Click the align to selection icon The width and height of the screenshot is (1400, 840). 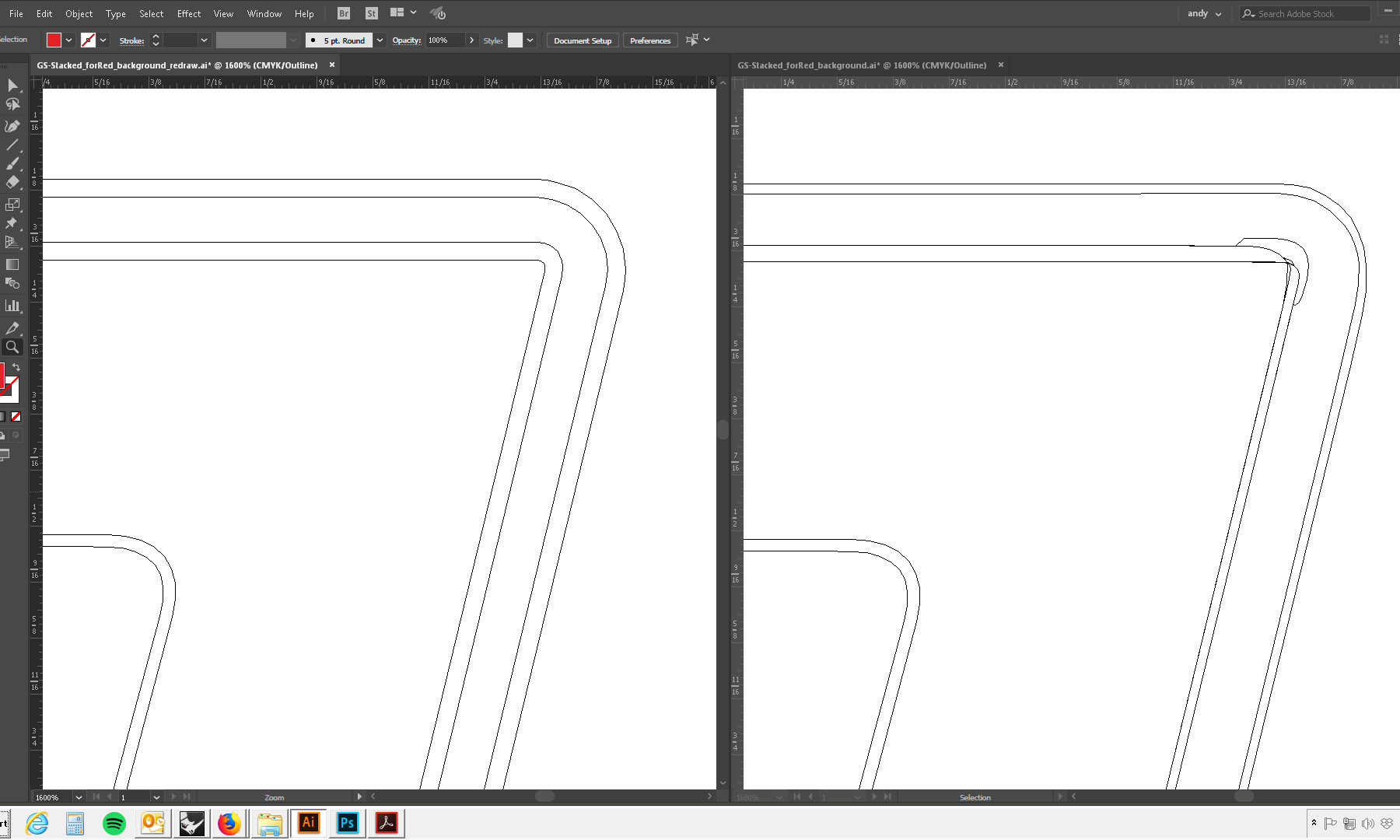pyautogui.click(x=692, y=40)
